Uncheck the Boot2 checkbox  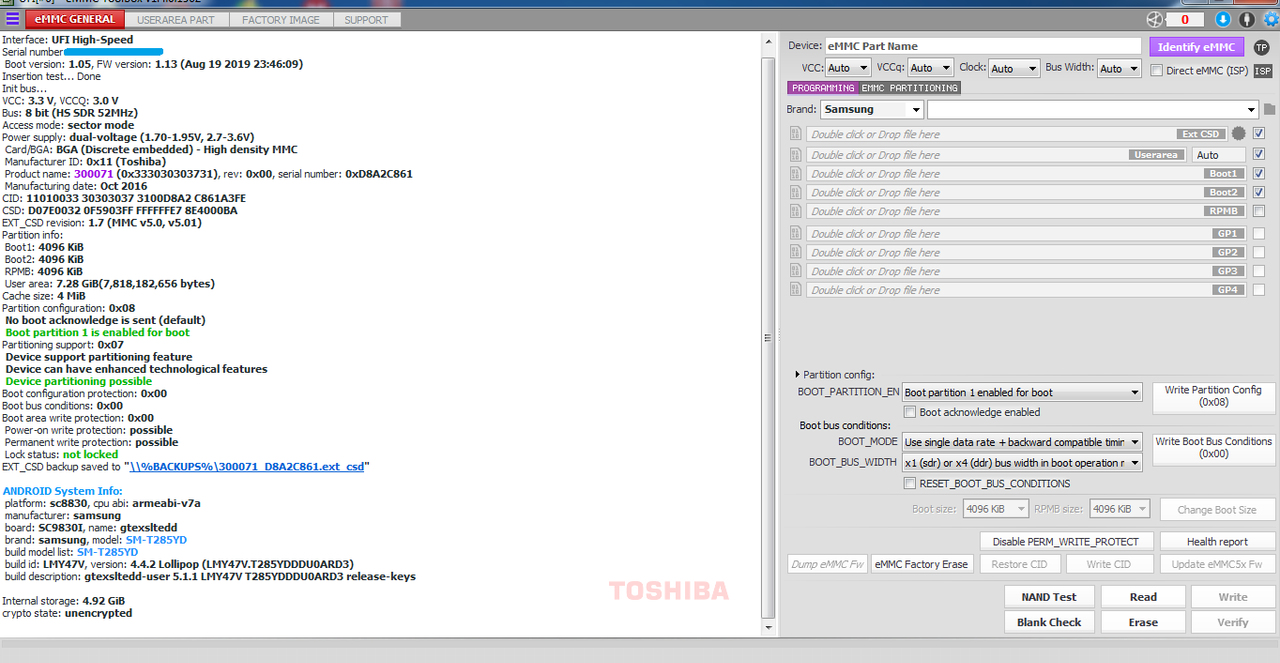(1259, 192)
